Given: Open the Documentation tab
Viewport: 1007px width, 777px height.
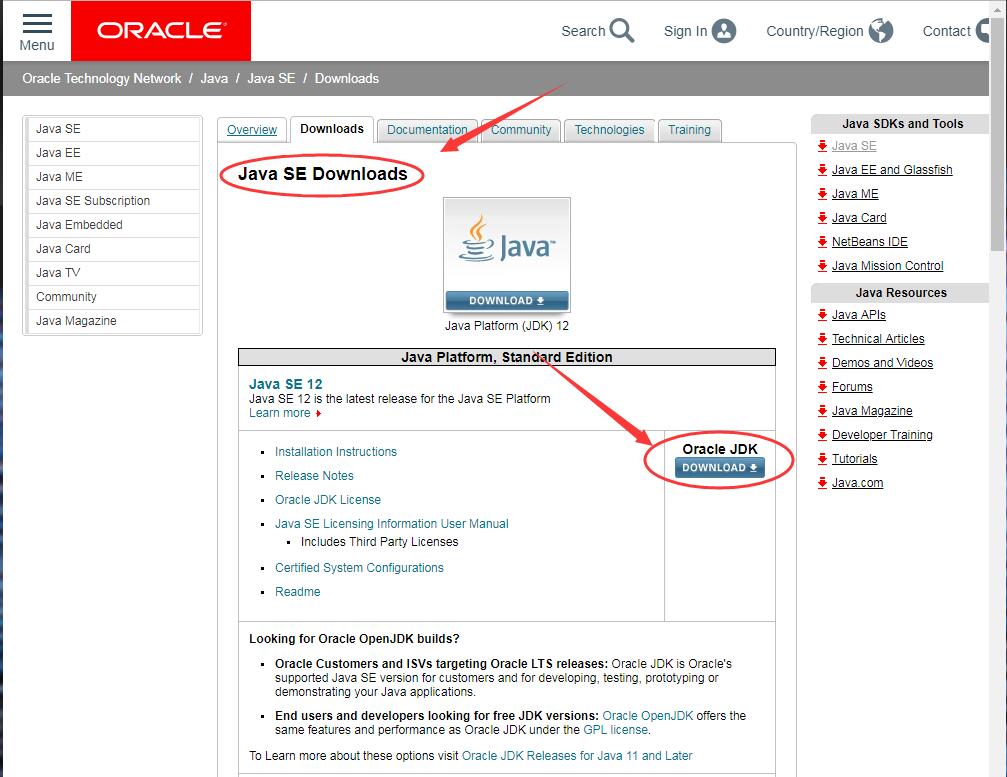Looking at the screenshot, I should tap(427, 130).
